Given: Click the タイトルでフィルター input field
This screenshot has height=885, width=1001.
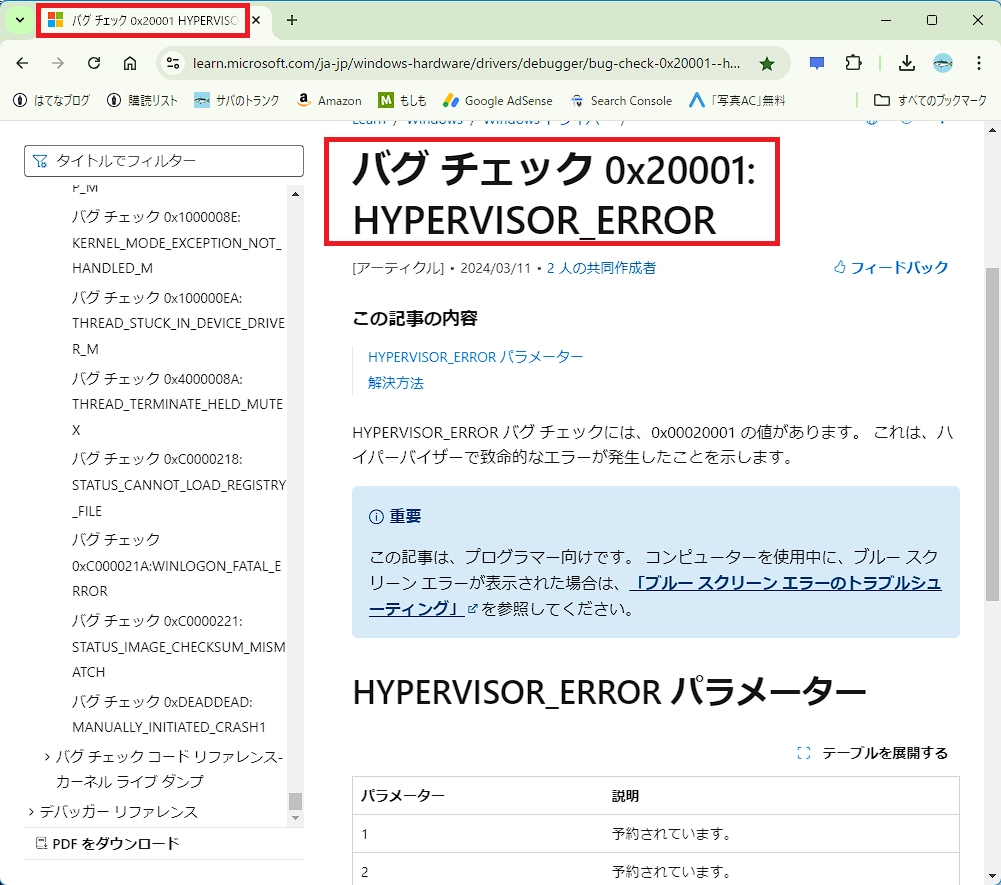Looking at the screenshot, I should pos(164,161).
